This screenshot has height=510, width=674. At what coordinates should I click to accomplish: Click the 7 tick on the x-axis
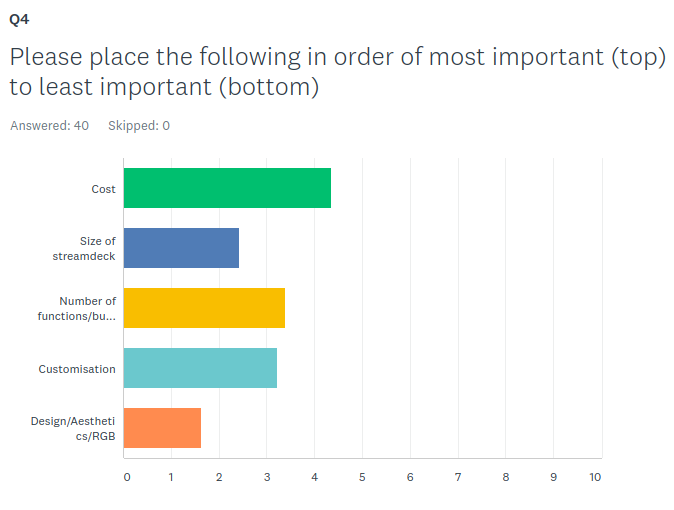(458, 477)
